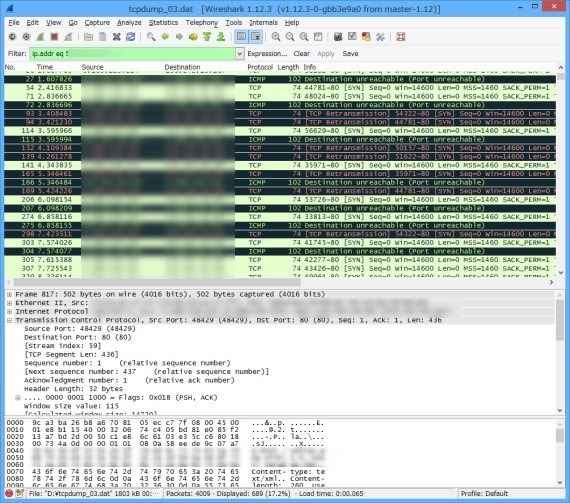Select packet 206 at time 6.098154

280,200
